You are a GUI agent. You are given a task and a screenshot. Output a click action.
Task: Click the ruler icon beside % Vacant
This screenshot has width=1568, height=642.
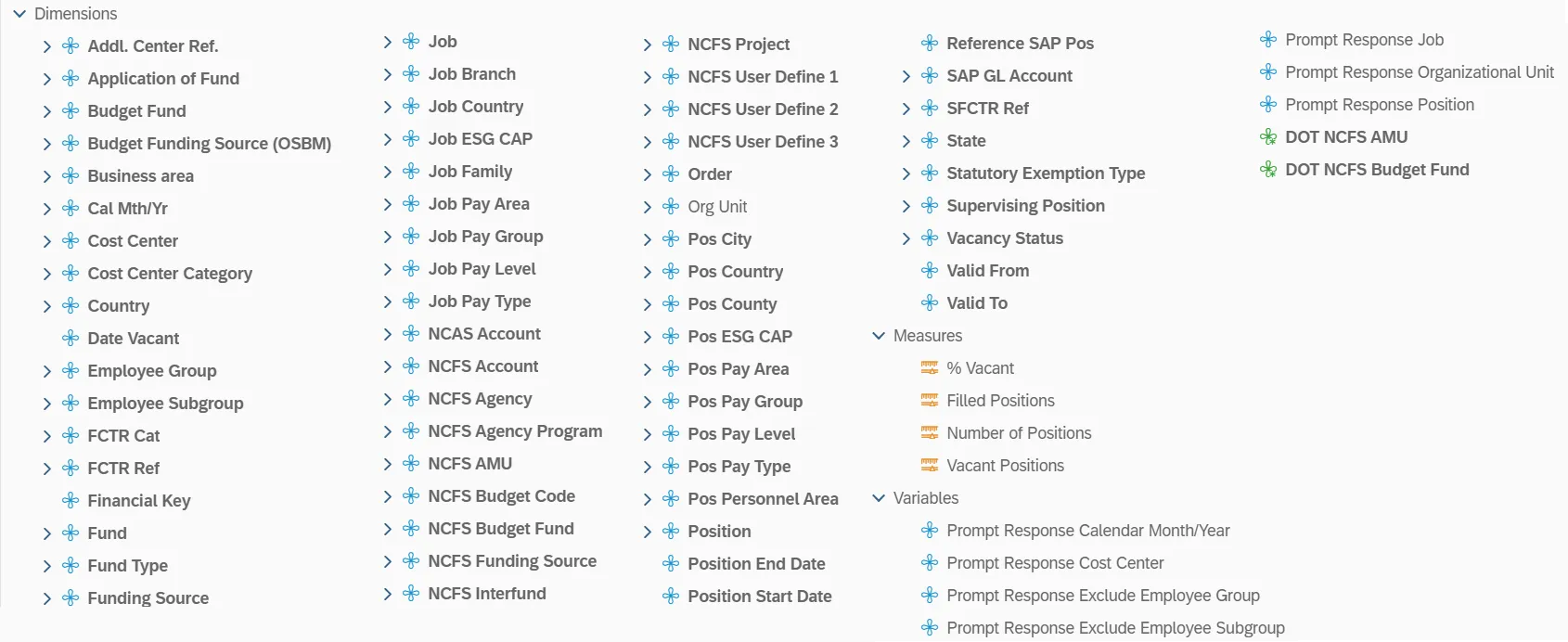pos(929,368)
